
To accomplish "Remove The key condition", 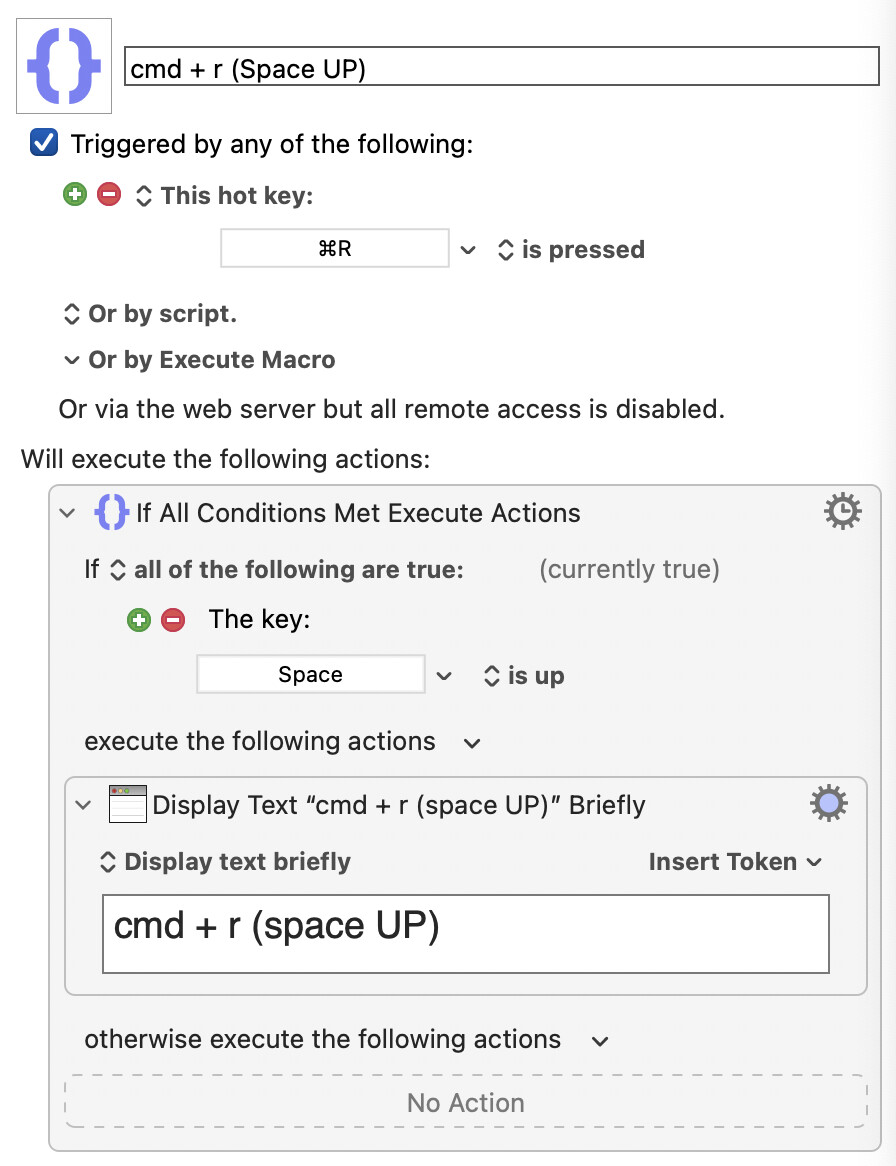I will [x=173, y=619].
